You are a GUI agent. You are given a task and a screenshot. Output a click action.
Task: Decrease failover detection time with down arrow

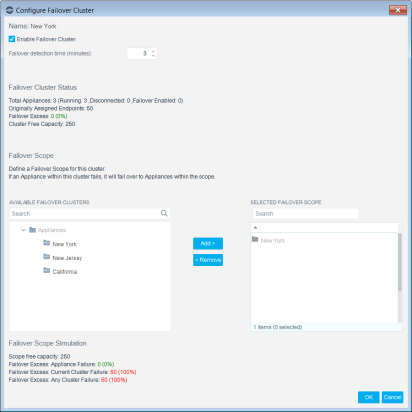[x=153, y=56]
